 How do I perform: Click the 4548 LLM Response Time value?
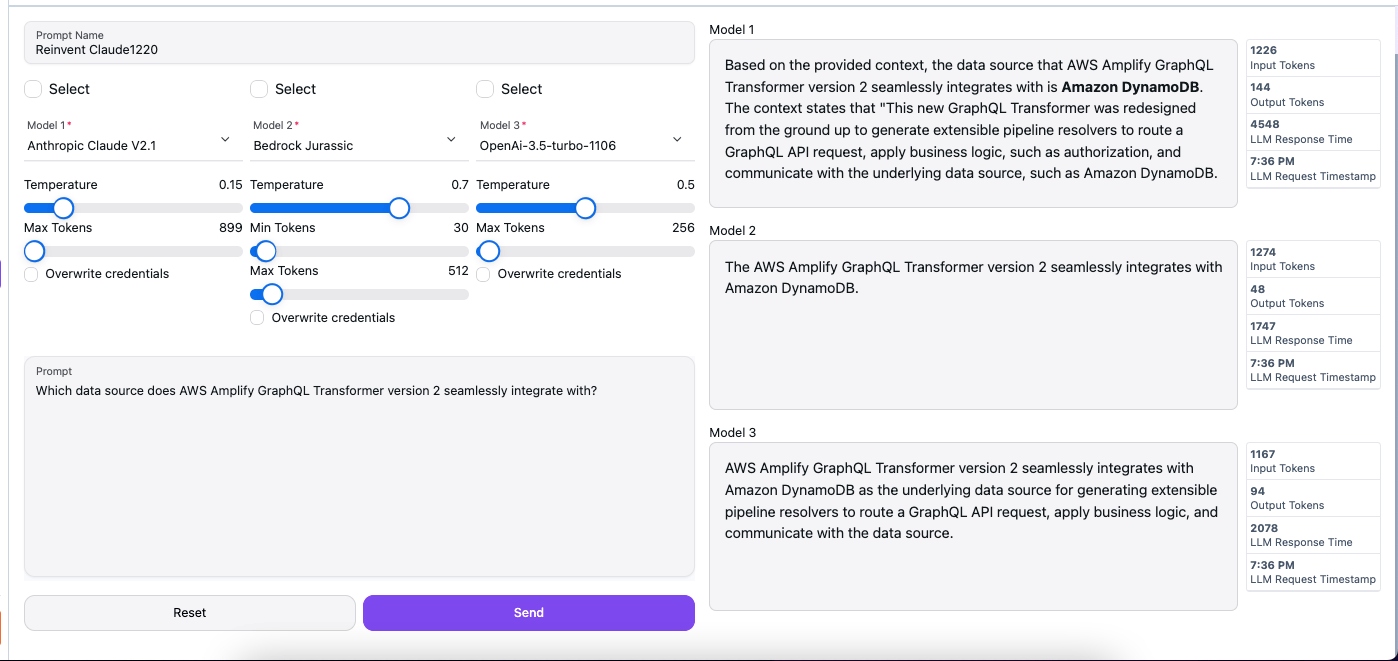[x=1265, y=124]
